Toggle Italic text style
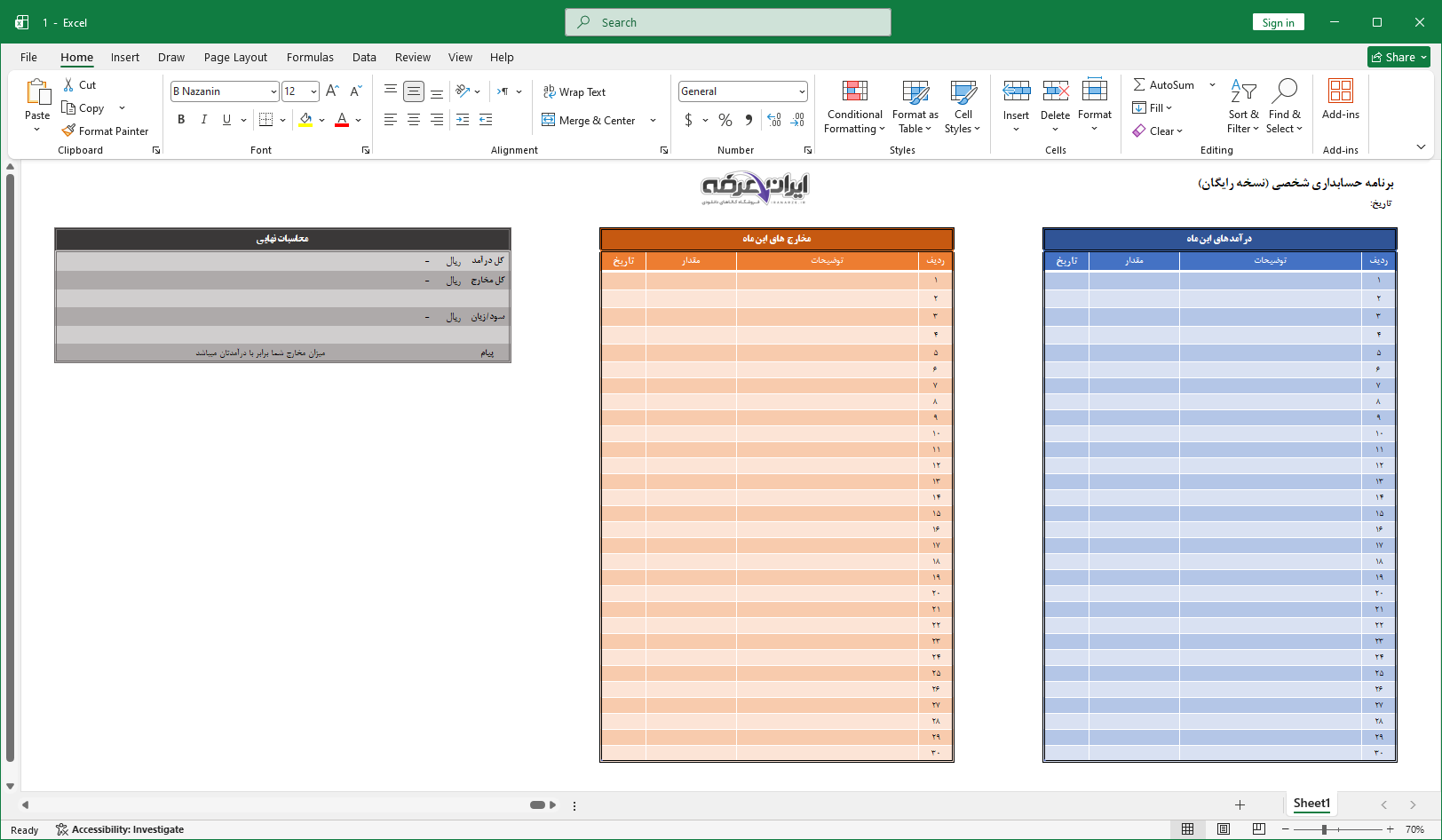Screen dimensions: 1442x840 click(x=204, y=120)
